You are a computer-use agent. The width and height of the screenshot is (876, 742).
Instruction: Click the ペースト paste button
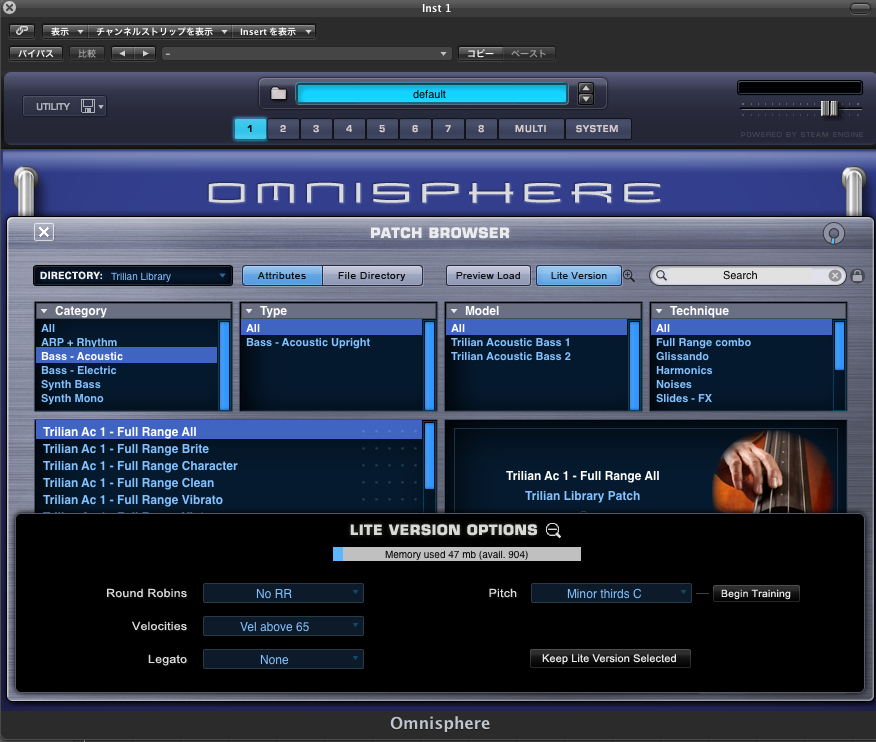pos(529,54)
